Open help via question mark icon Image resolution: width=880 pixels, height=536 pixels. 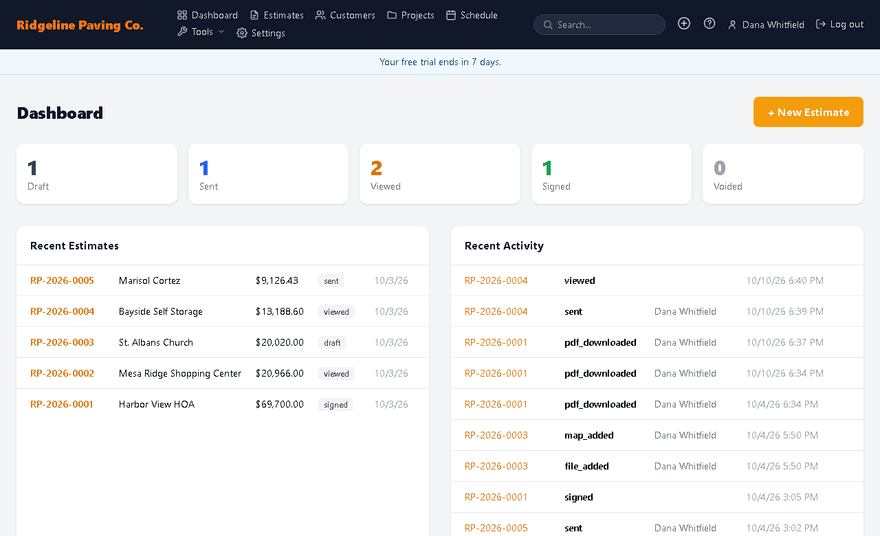[x=709, y=24]
